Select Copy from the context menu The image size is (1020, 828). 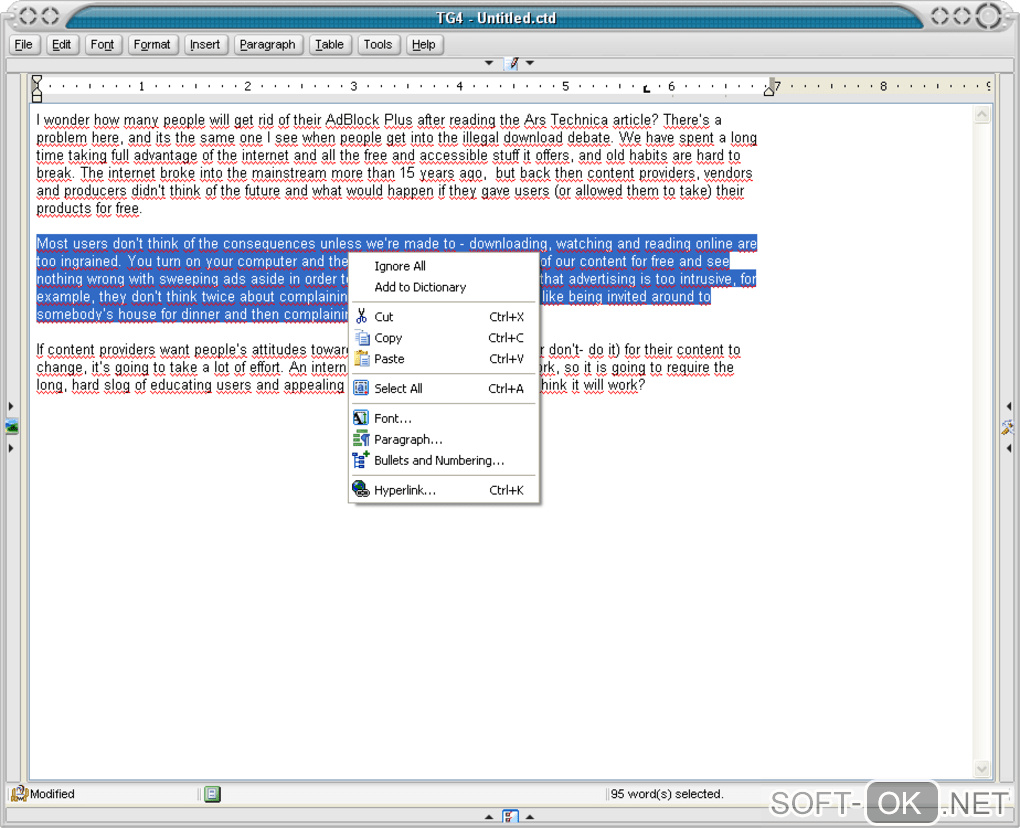[x=444, y=338]
